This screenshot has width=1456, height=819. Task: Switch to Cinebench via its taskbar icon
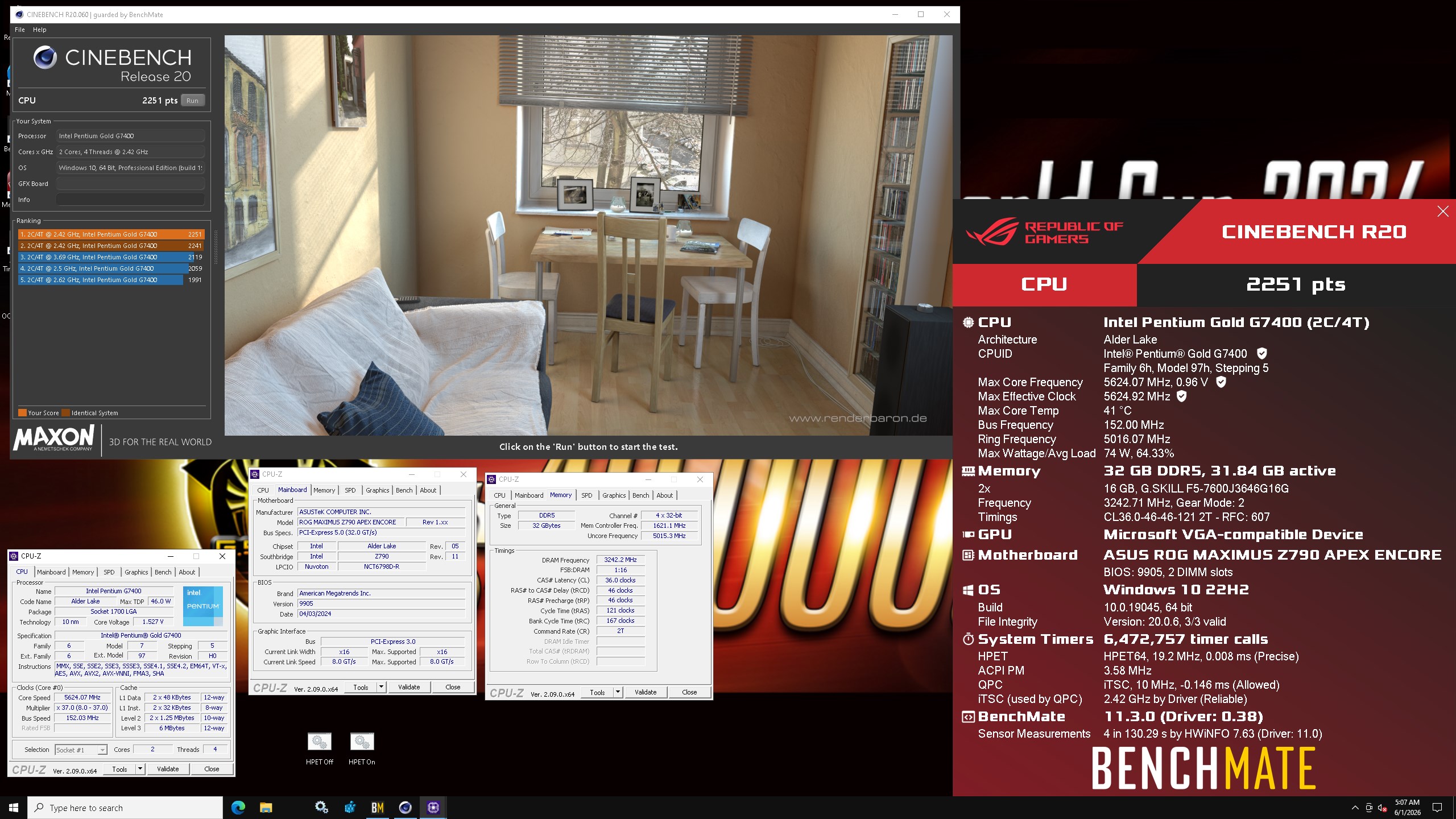pos(405,807)
